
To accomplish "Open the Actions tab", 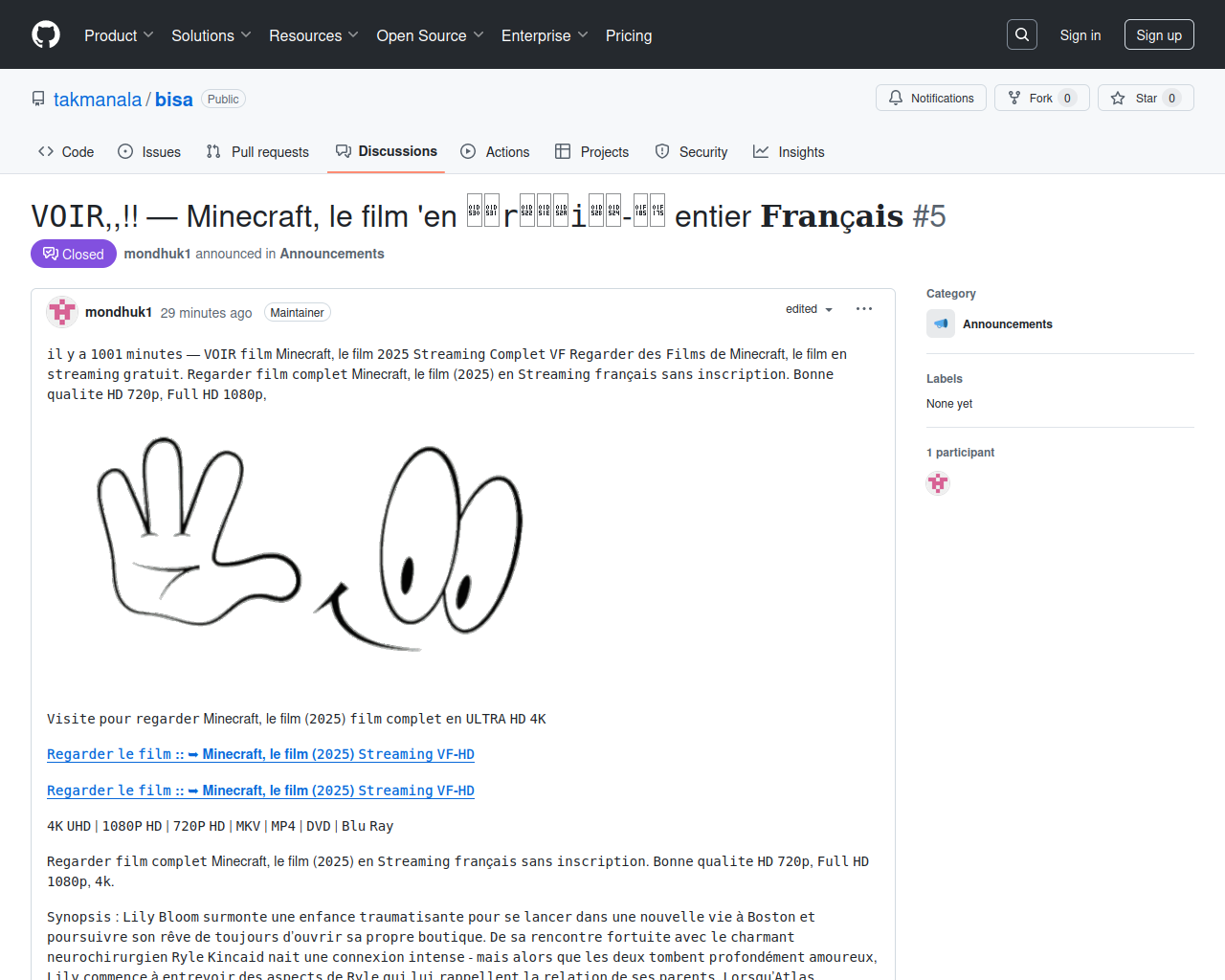I will [x=495, y=151].
